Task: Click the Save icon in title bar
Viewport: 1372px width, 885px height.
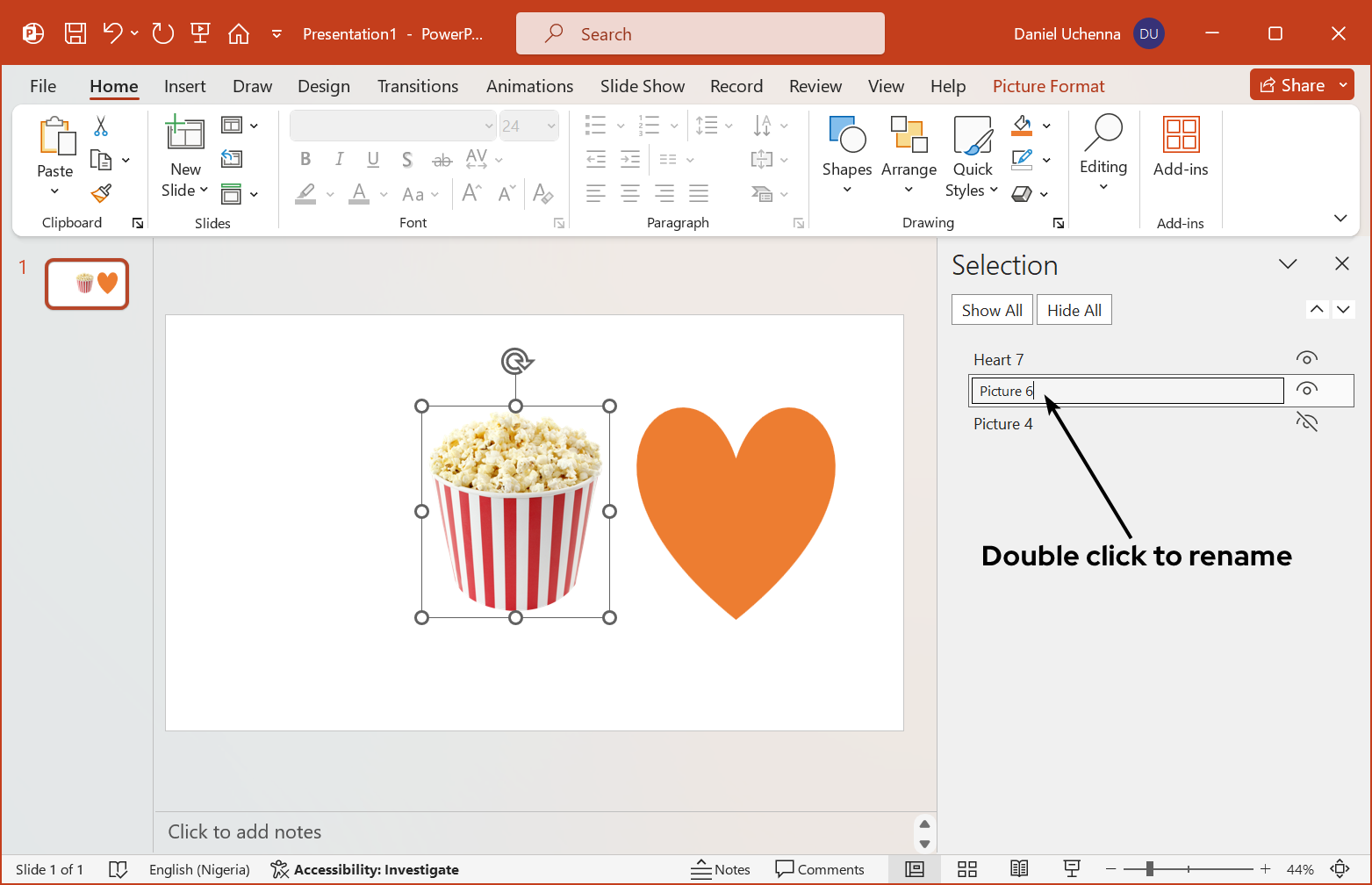Action: point(75,33)
